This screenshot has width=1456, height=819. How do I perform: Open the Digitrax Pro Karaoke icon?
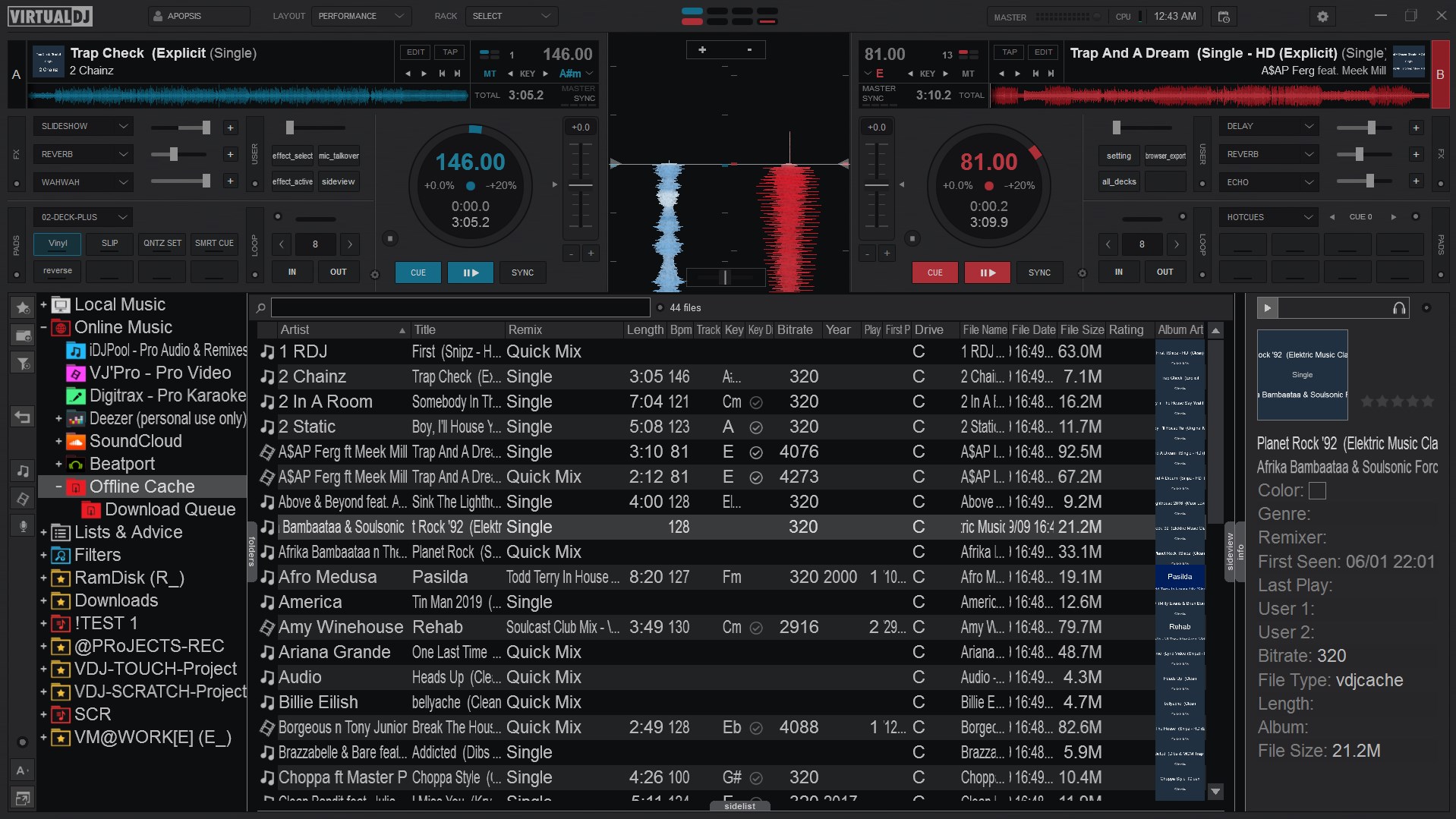[x=75, y=396]
